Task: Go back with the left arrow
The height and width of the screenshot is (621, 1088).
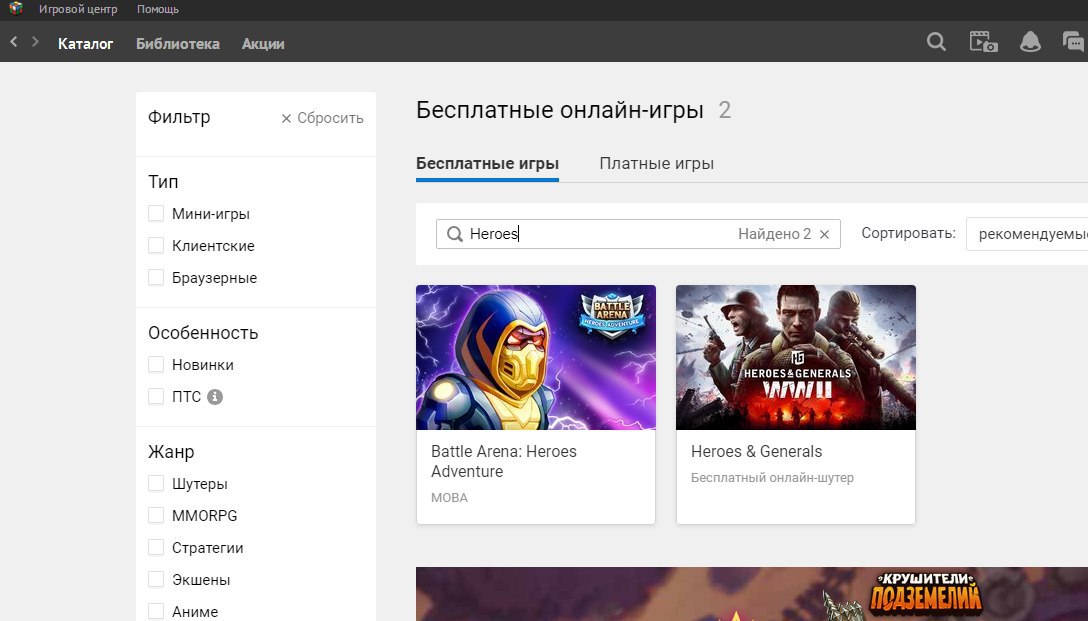Action: pyautogui.click(x=13, y=42)
